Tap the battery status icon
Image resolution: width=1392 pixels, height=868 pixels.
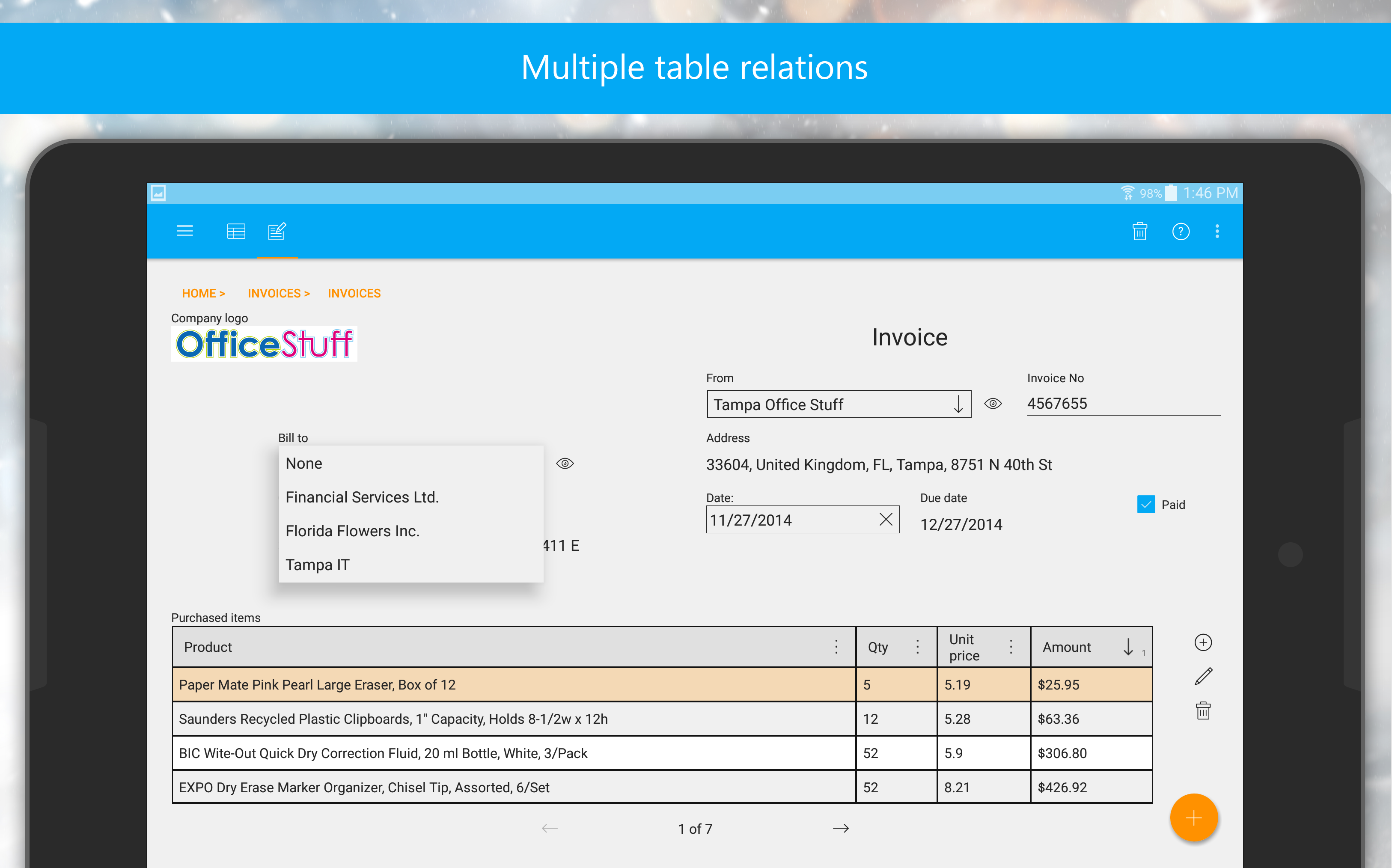(x=1171, y=193)
